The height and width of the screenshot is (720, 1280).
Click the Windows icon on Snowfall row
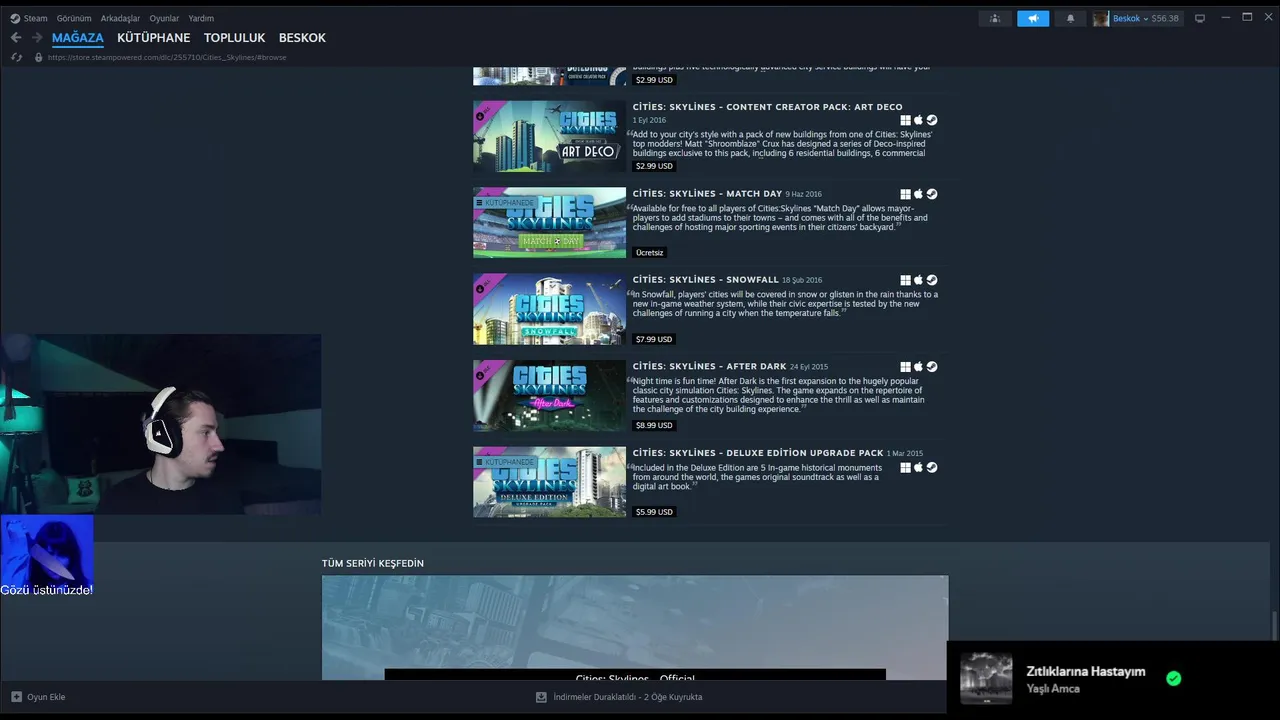[x=905, y=280]
